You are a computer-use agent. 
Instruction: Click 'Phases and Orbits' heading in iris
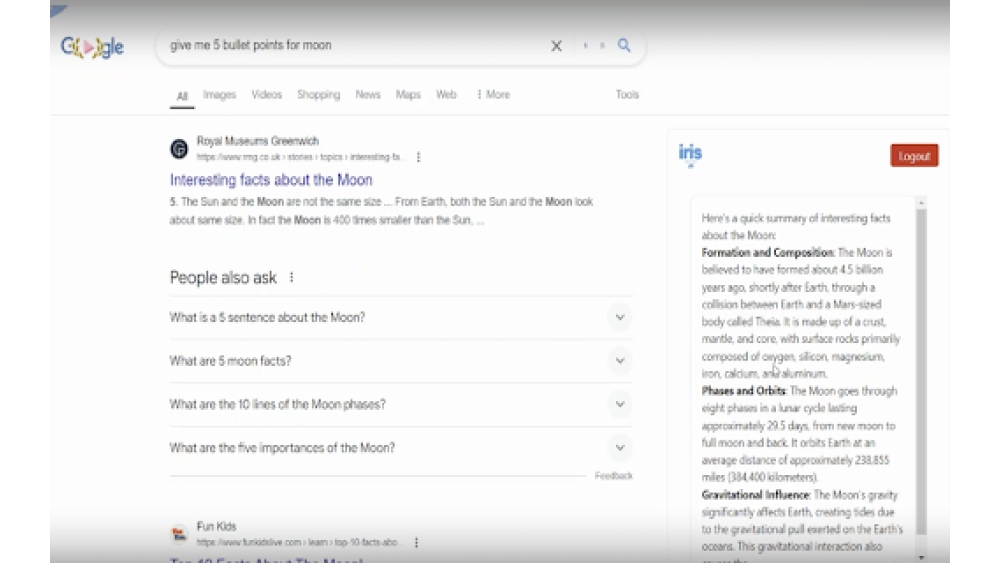[x=744, y=391]
